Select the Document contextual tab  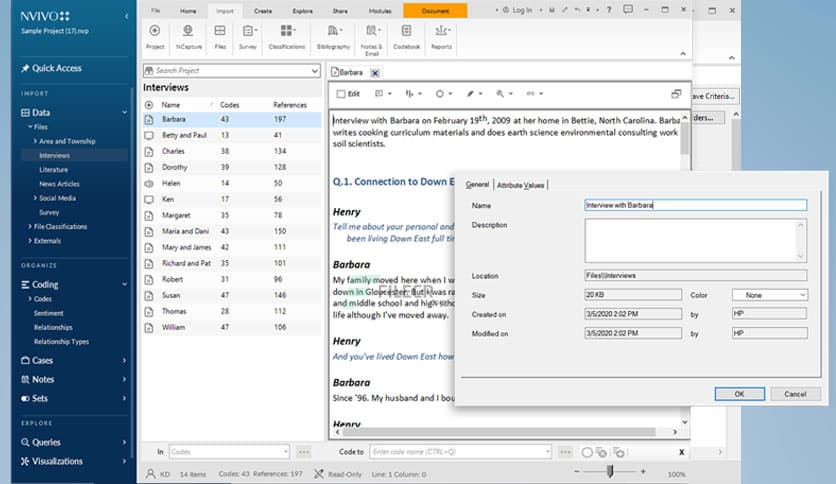[x=435, y=11]
